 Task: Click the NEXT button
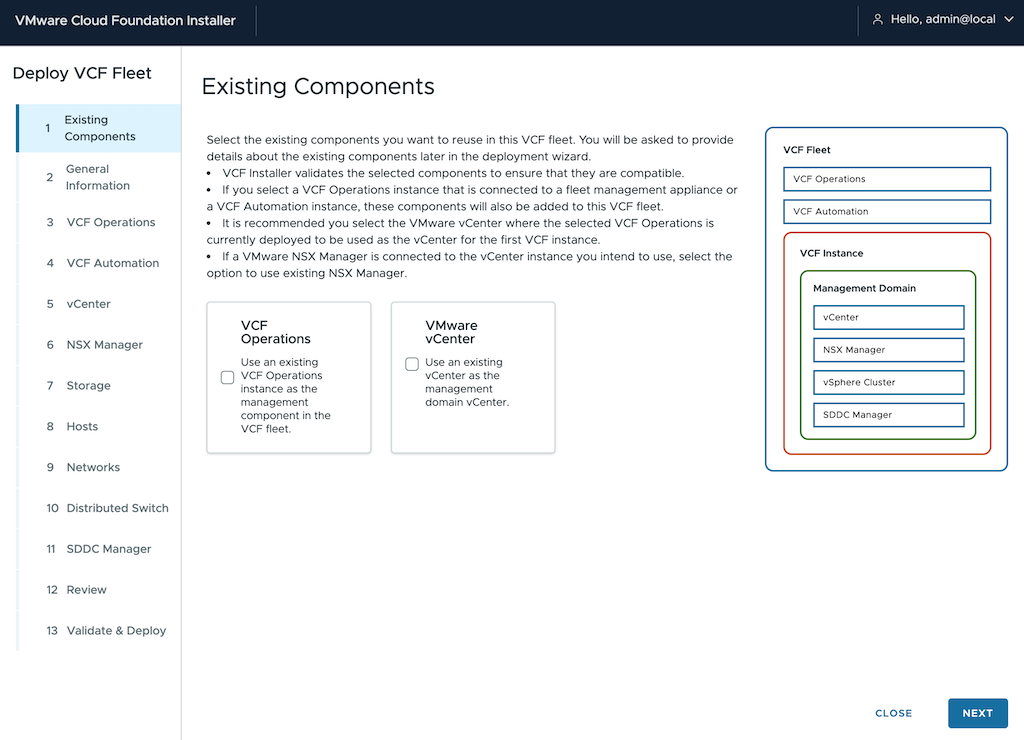click(x=977, y=713)
